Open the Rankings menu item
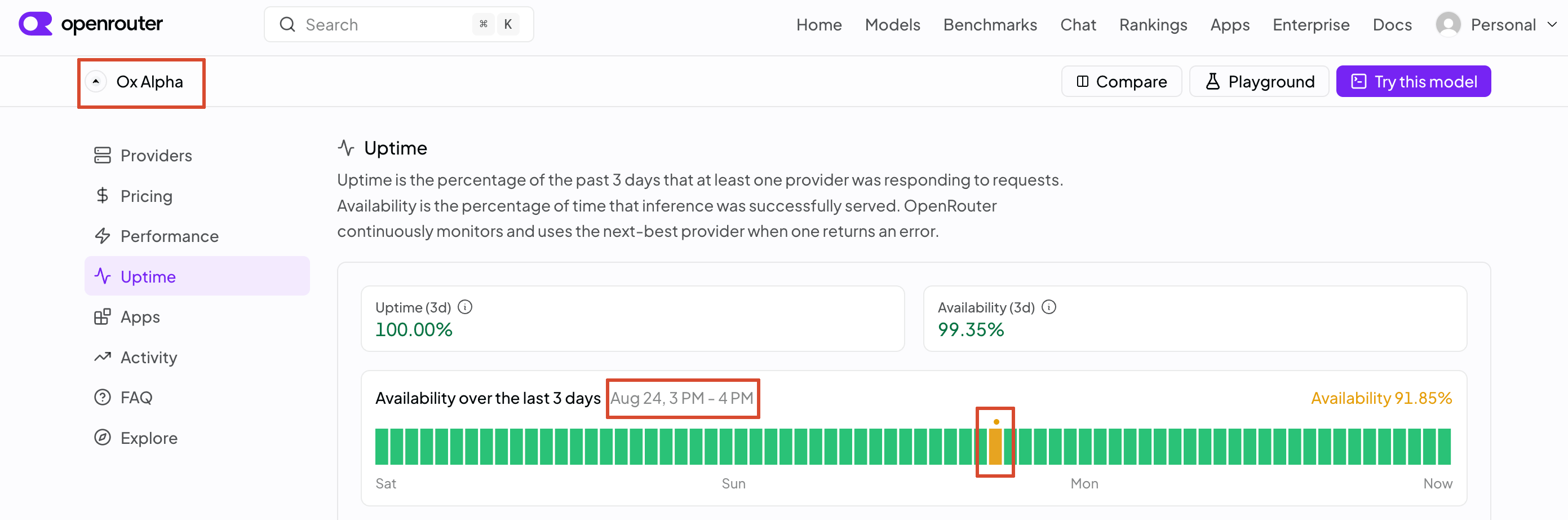Viewport: 1568px width, 520px height. tap(1153, 24)
